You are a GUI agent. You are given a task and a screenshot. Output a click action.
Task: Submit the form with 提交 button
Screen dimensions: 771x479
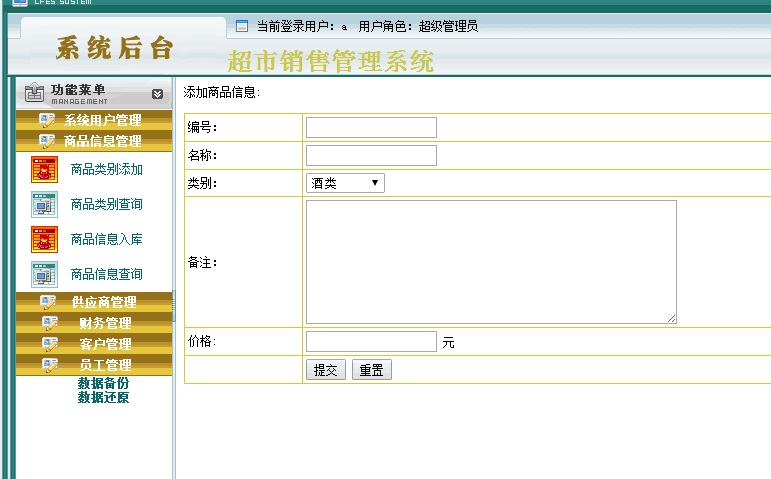tap(326, 370)
